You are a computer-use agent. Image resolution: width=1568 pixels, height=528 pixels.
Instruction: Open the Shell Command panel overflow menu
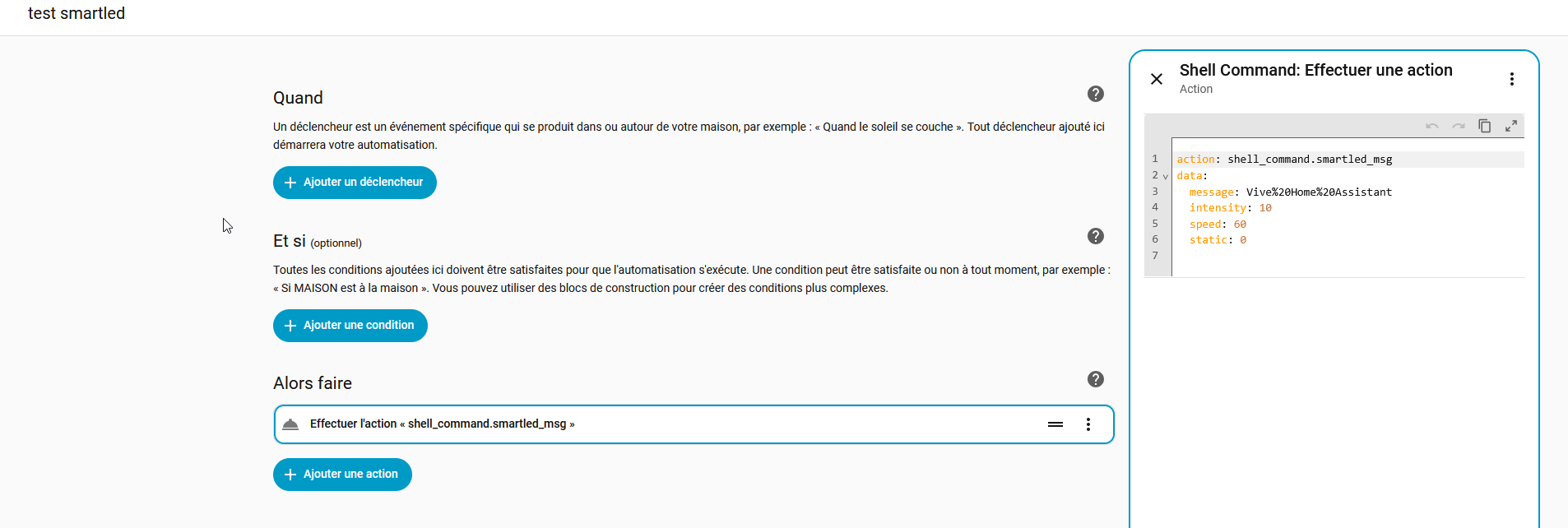click(1511, 79)
